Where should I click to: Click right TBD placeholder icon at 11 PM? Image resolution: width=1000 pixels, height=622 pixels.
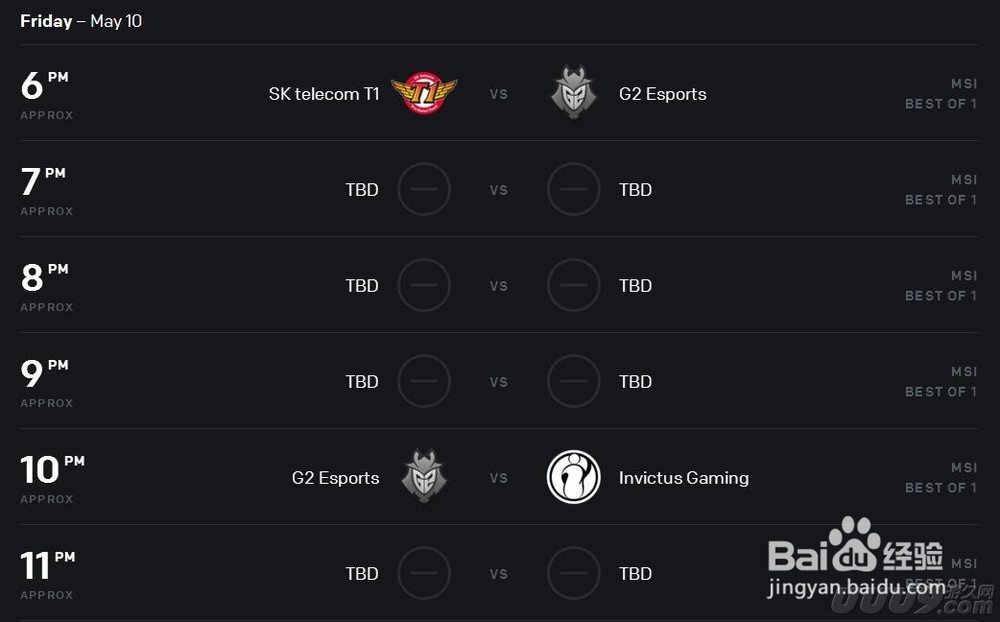tap(573, 573)
